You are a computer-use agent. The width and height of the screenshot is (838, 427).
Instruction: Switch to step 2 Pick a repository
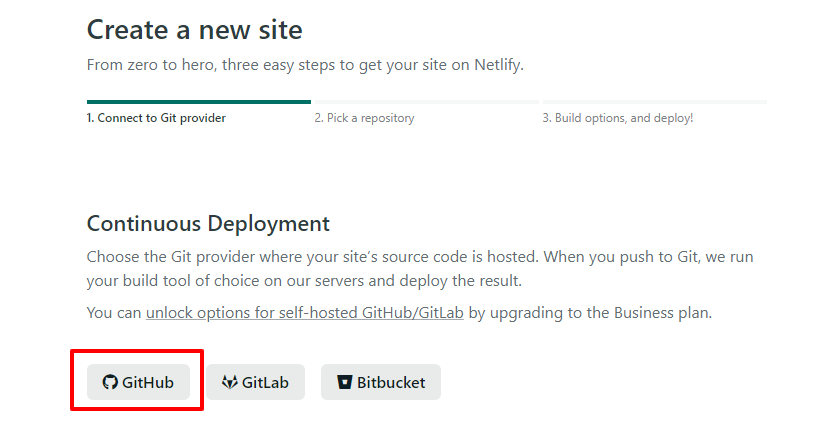(x=364, y=118)
